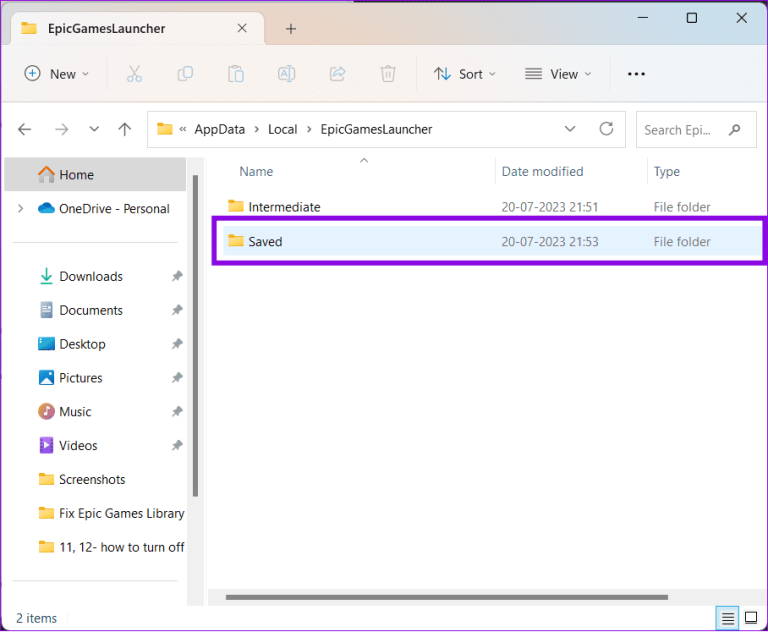The image size is (768, 632).
Task: Open the View dropdown
Action: click(558, 74)
